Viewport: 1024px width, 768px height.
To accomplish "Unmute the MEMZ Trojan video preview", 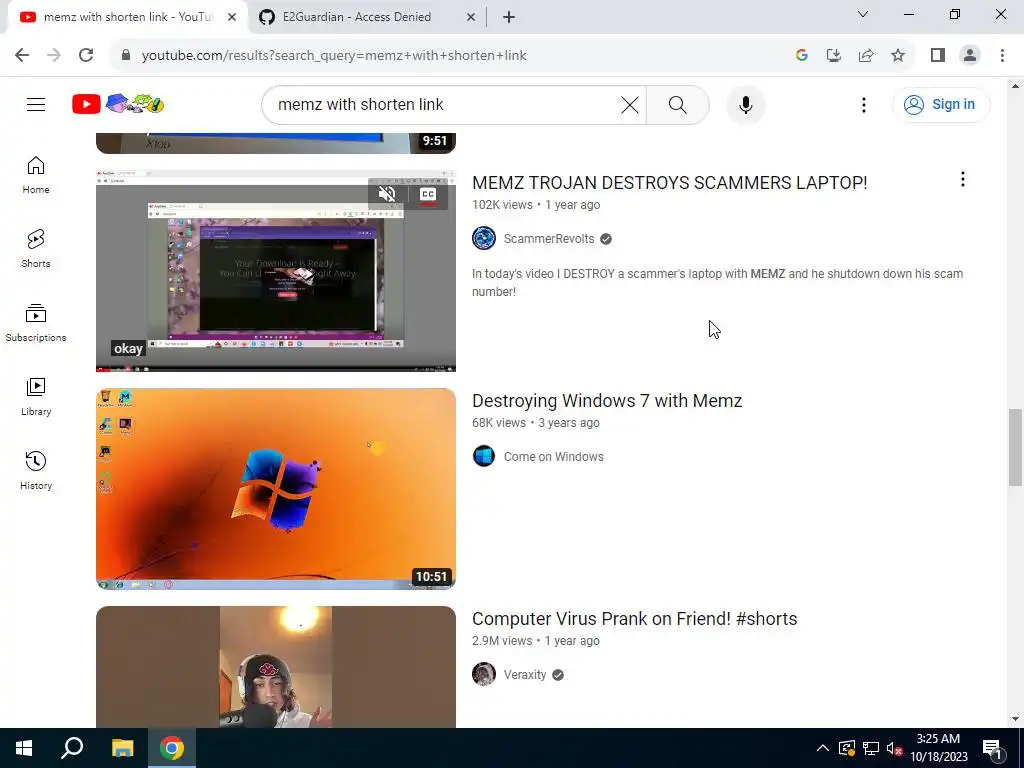I will click(387, 194).
